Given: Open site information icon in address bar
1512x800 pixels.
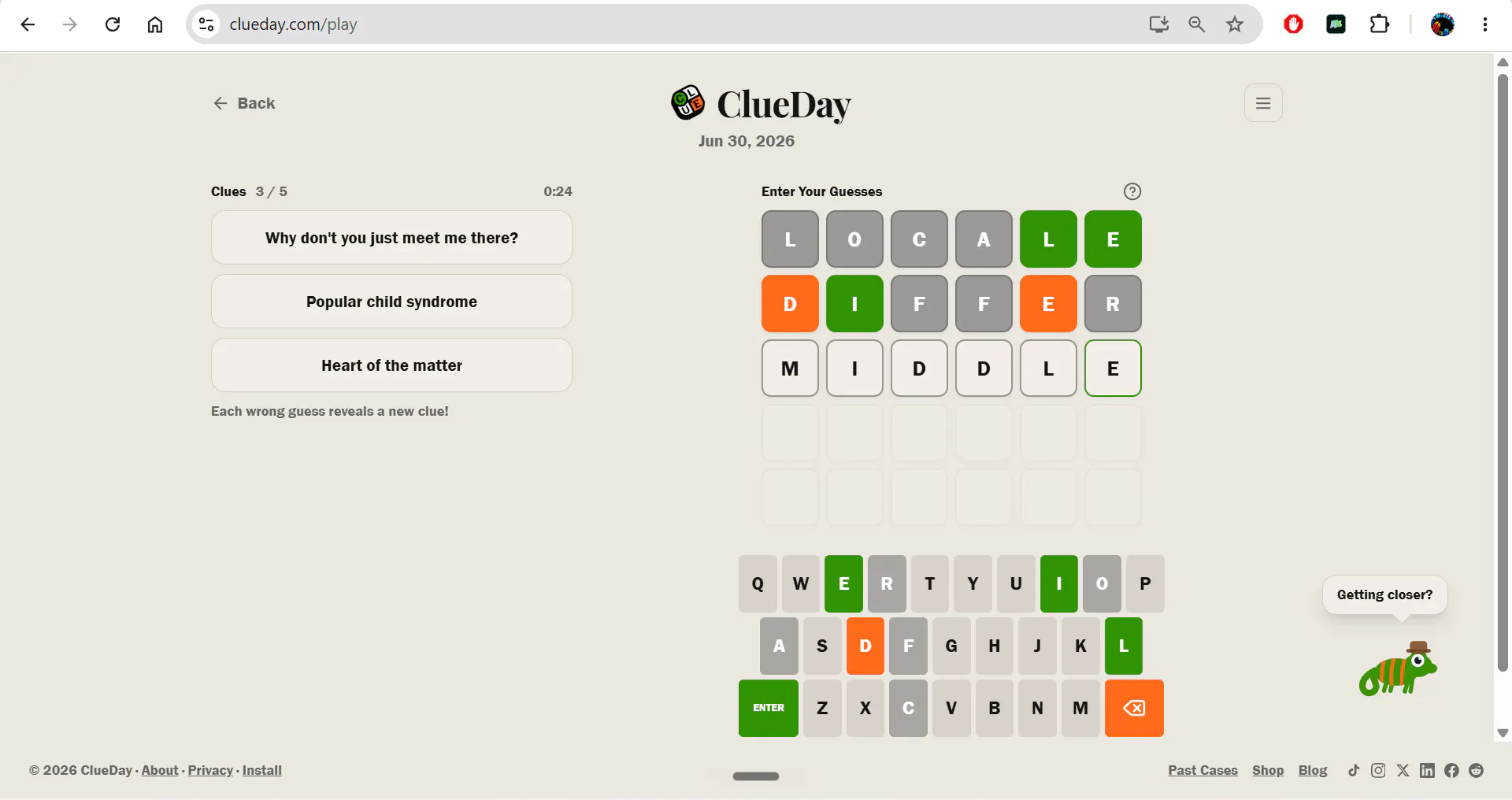Looking at the screenshot, I should [206, 24].
